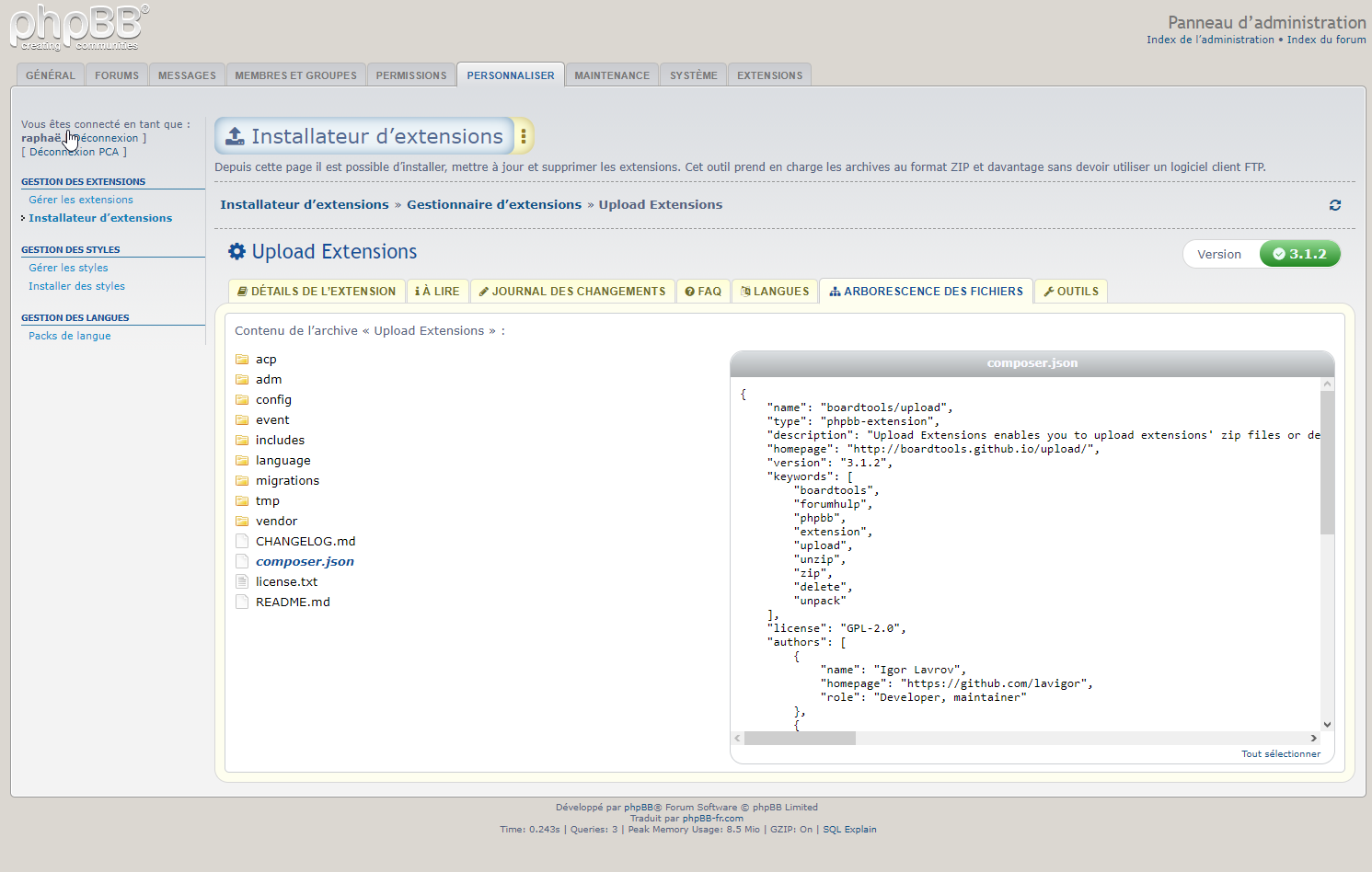Image resolution: width=1372 pixels, height=872 pixels.
Task: Open the Journal des changements tab
Action: (x=572, y=292)
